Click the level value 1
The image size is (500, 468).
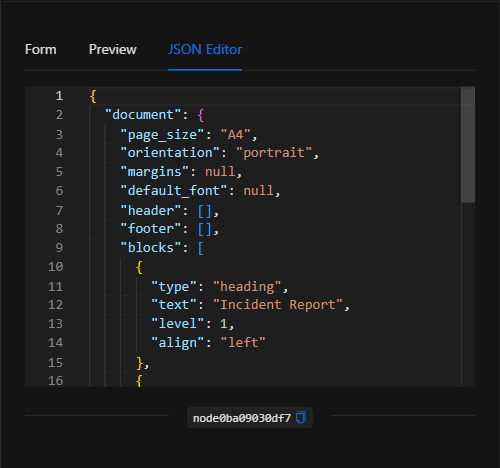tap(224, 324)
